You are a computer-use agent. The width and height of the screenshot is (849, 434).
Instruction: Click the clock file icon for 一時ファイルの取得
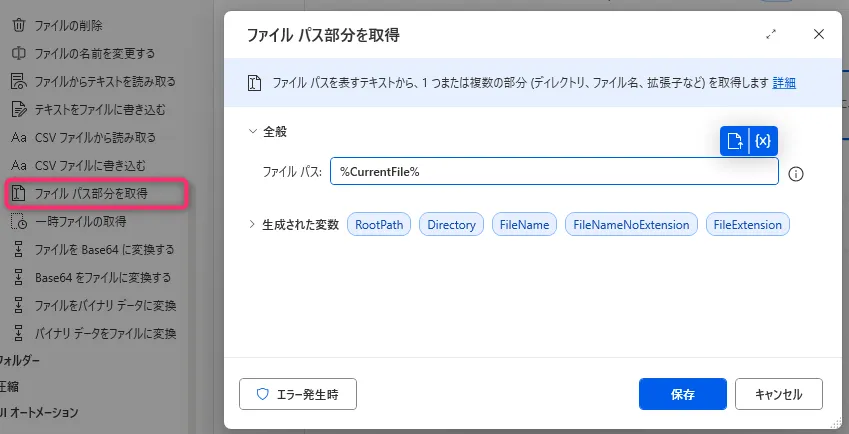click(x=18, y=221)
